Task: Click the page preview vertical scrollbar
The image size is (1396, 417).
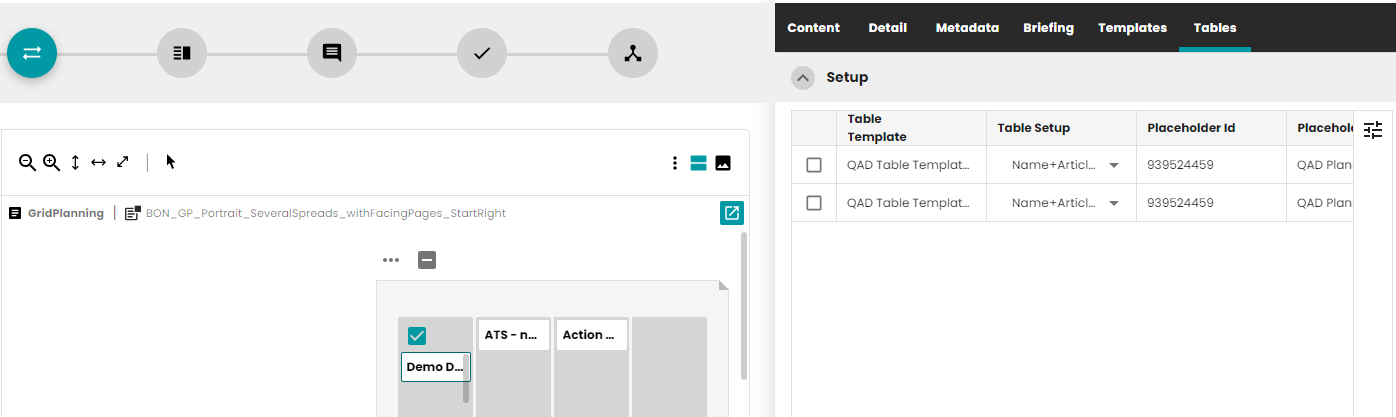Action: [x=743, y=305]
